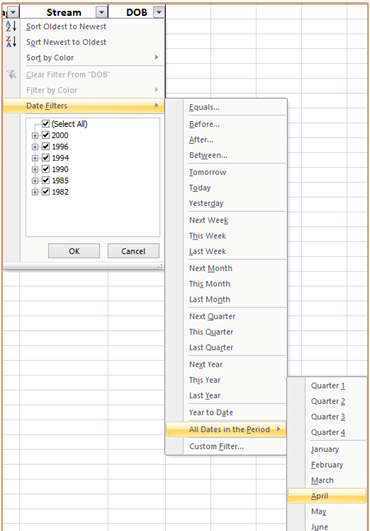Click the Sort Oldest to Newest A-Z icon
This screenshot has height=531, width=370.
[11, 26]
